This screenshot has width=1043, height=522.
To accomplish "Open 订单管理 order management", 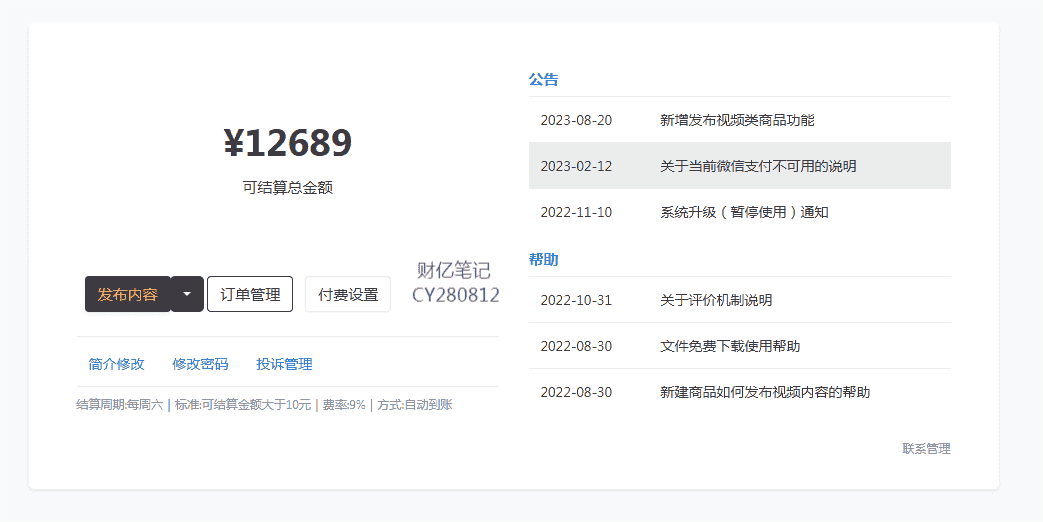I will coord(250,294).
